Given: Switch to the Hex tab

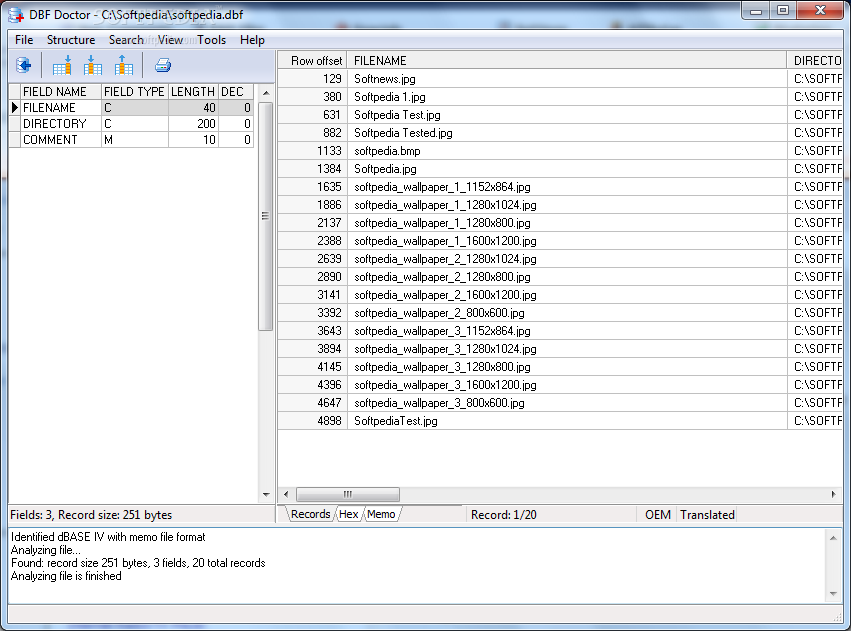Looking at the screenshot, I should click(x=348, y=514).
